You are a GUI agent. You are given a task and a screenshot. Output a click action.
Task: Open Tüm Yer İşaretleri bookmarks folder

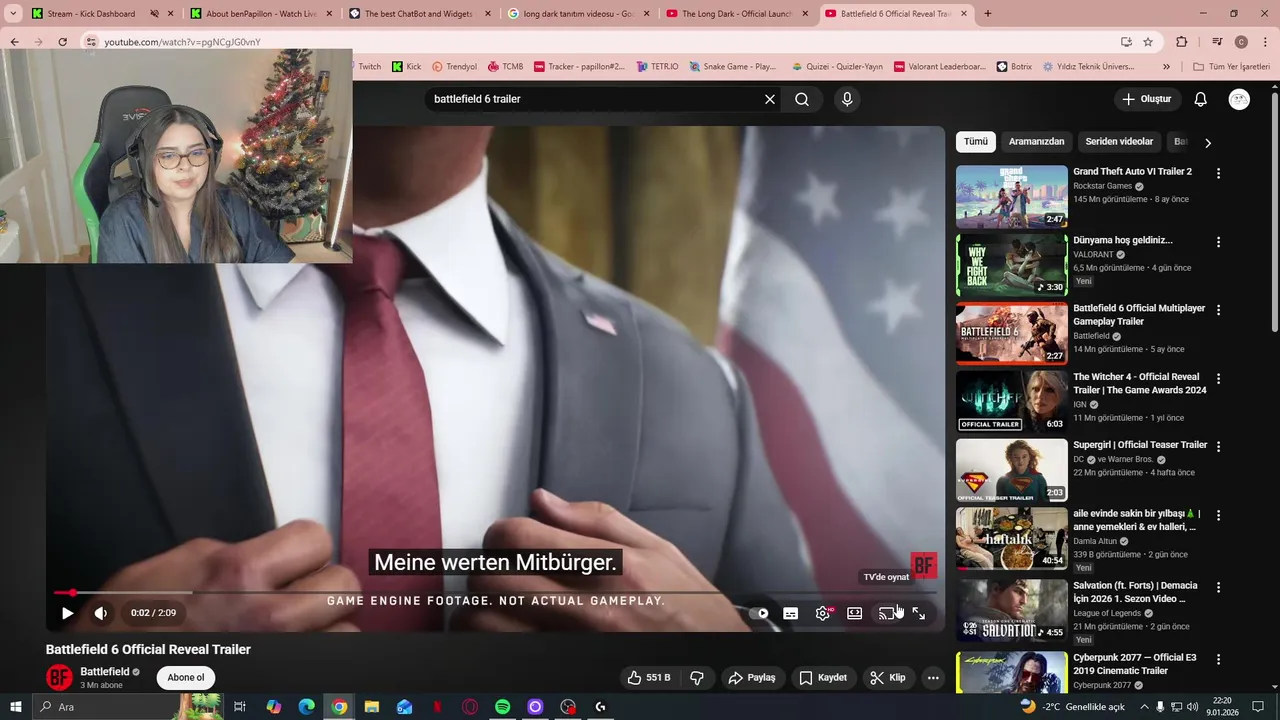[x=1231, y=67]
